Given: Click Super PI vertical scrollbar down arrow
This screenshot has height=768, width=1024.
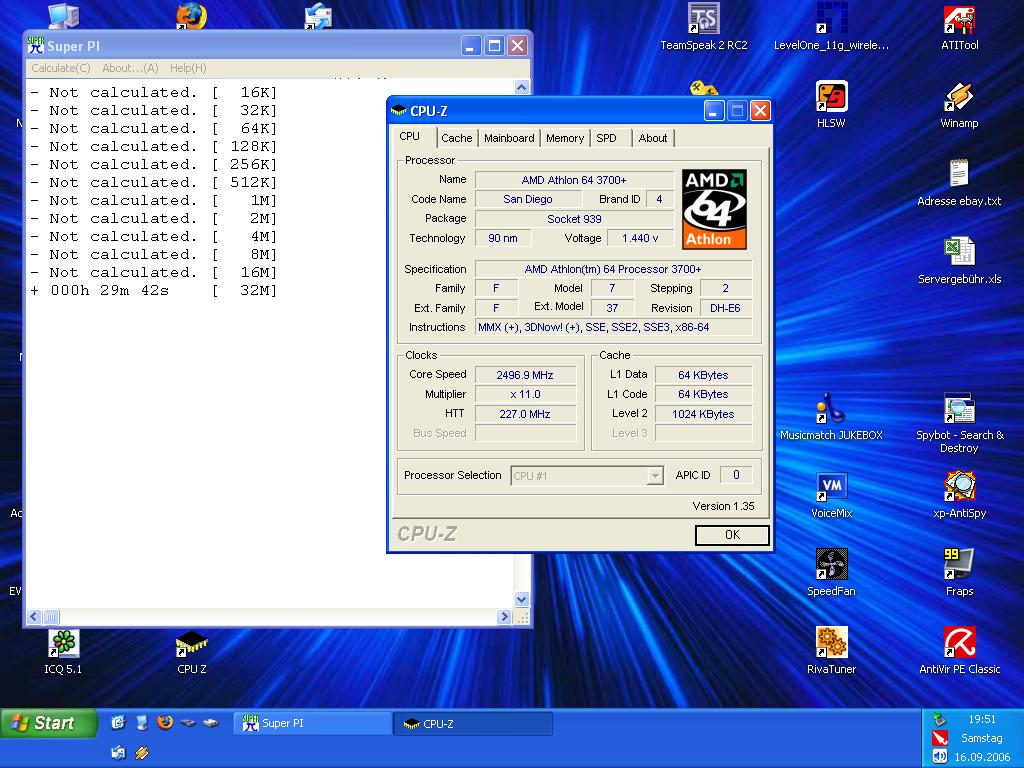Looking at the screenshot, I should (x=521, y=599).
